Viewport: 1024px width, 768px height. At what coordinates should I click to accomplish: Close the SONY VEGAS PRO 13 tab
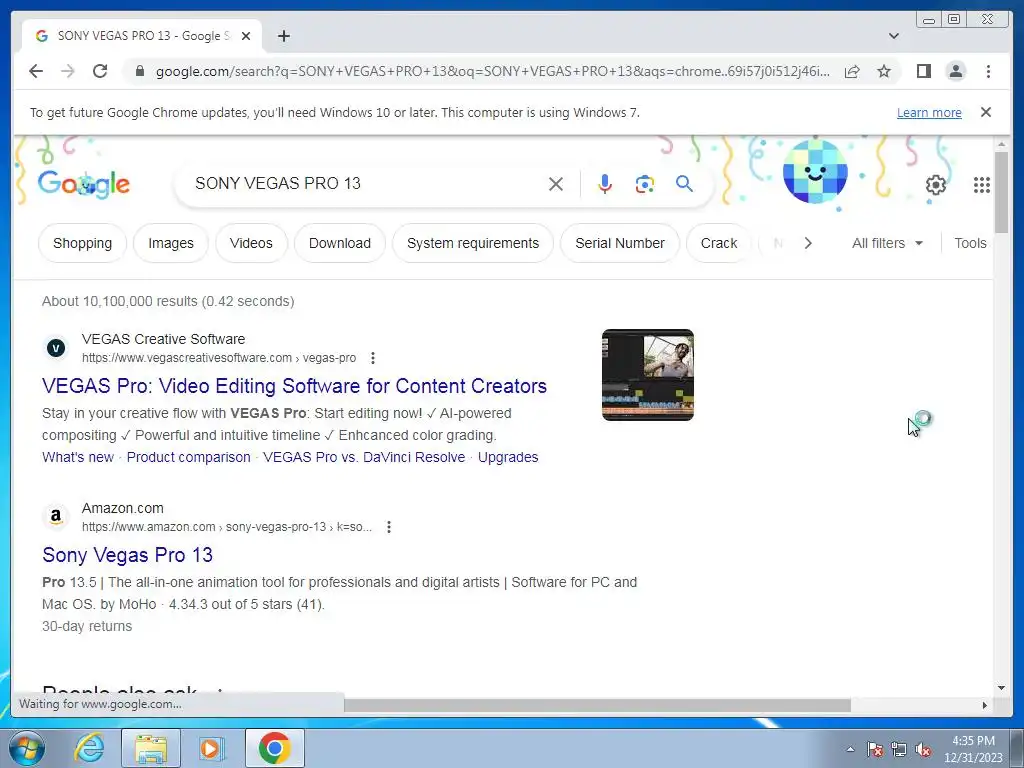tap(246, 36)
